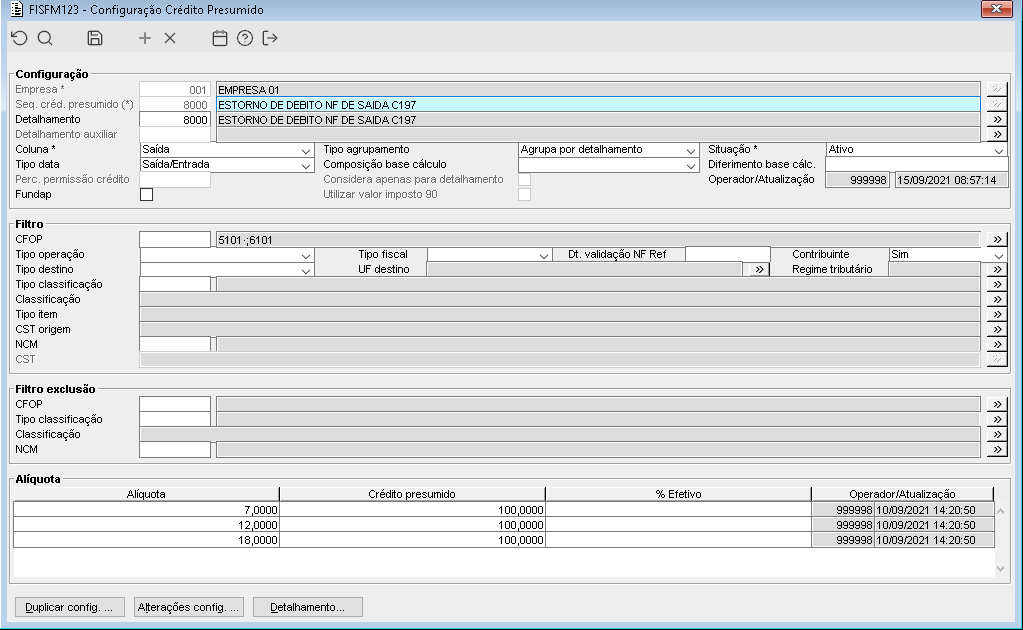Click % Efetivo cell in 7,0000 row
1023x630 pixels.
679,509
